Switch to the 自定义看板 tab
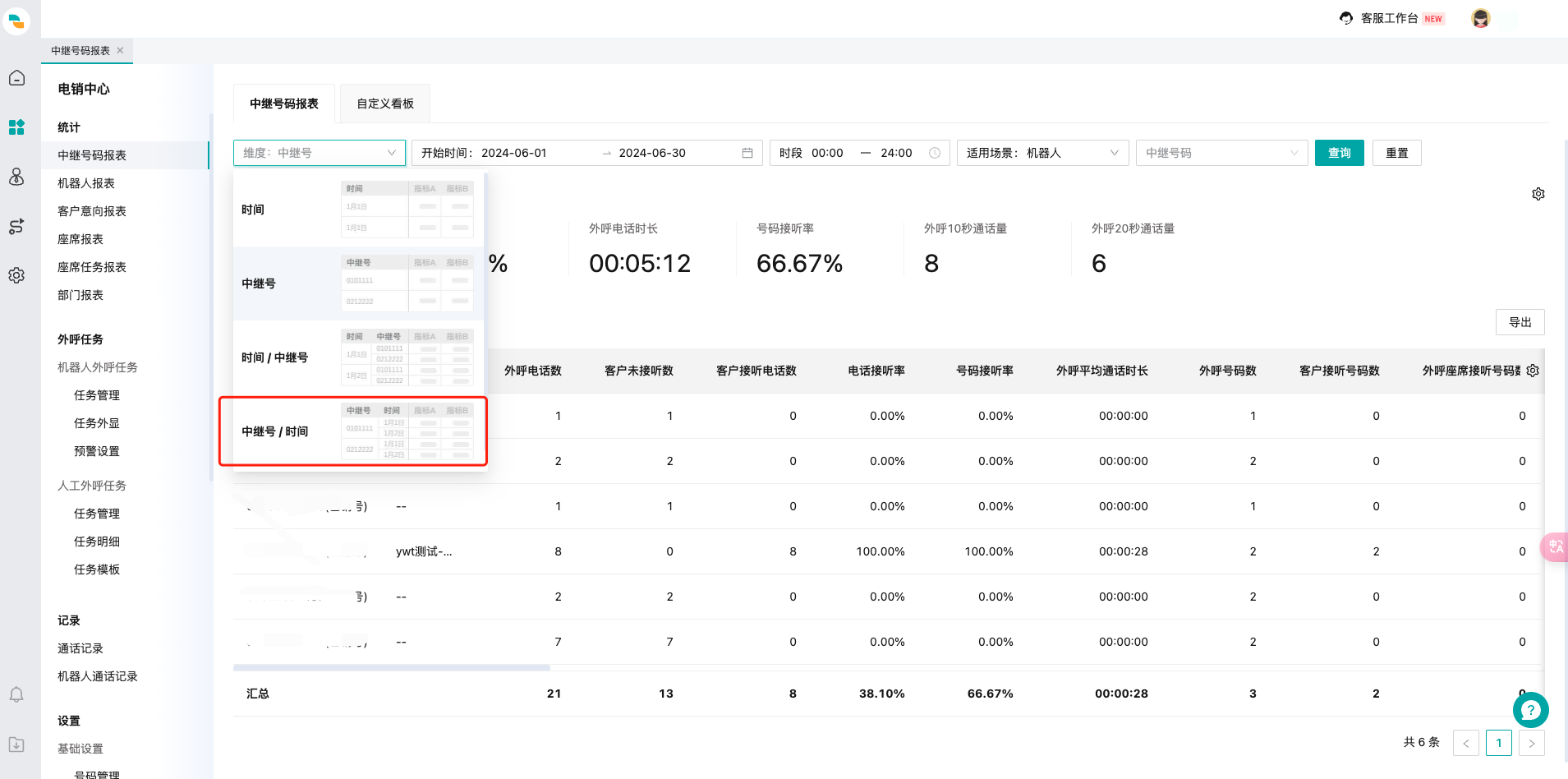1568x779 pixels. (385, 104)
